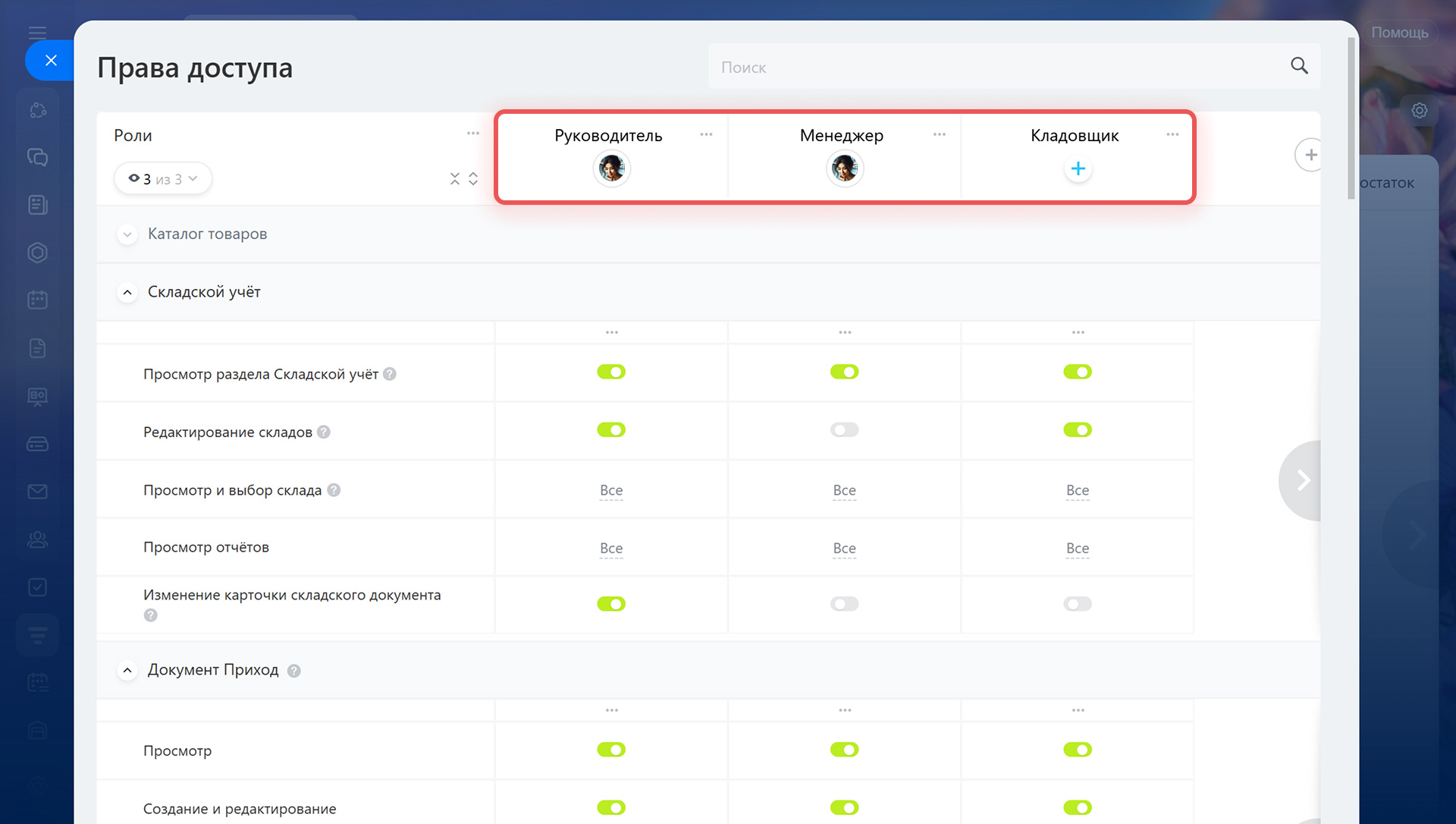Add user to Кладовщик role with plus icon
The height and width of the screenshot is (824, 1456).
tap(1078, 168)
